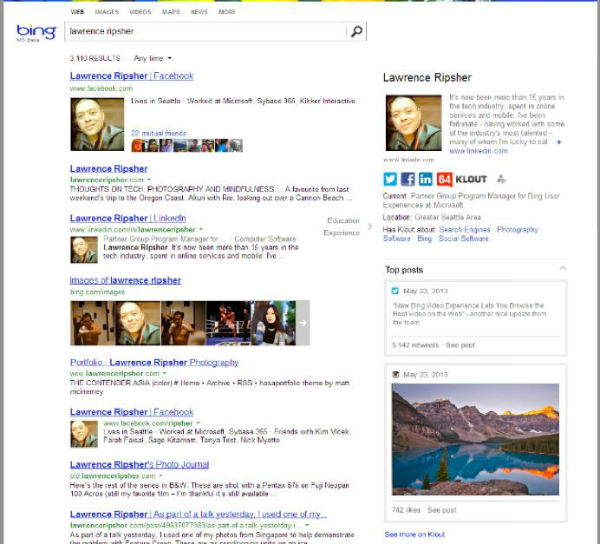This screenshot has height=544, width=600.
Task: Open sidebar Lawrence Ripsher profile photo
Action: tap(413, 123)
